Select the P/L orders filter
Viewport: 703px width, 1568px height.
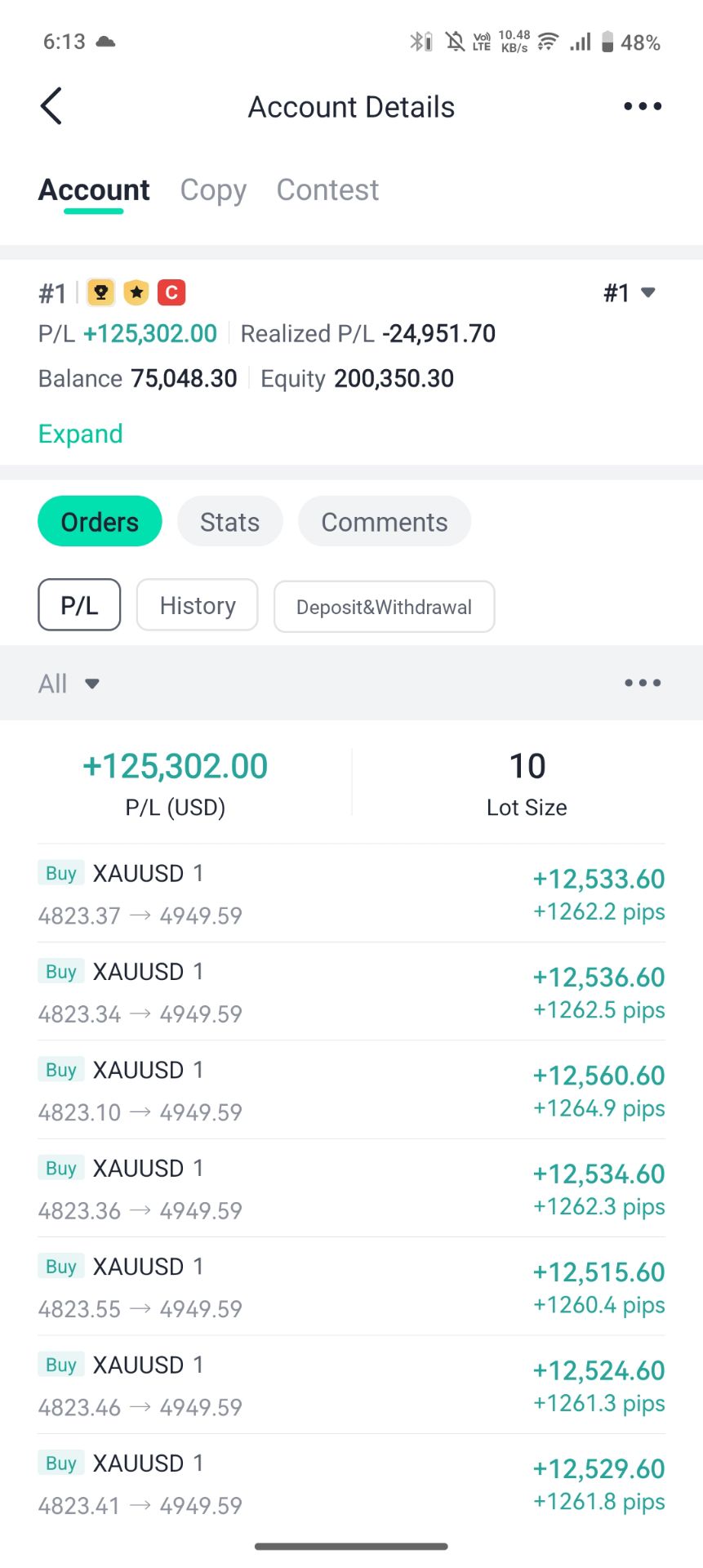click(x=79, y=605)
